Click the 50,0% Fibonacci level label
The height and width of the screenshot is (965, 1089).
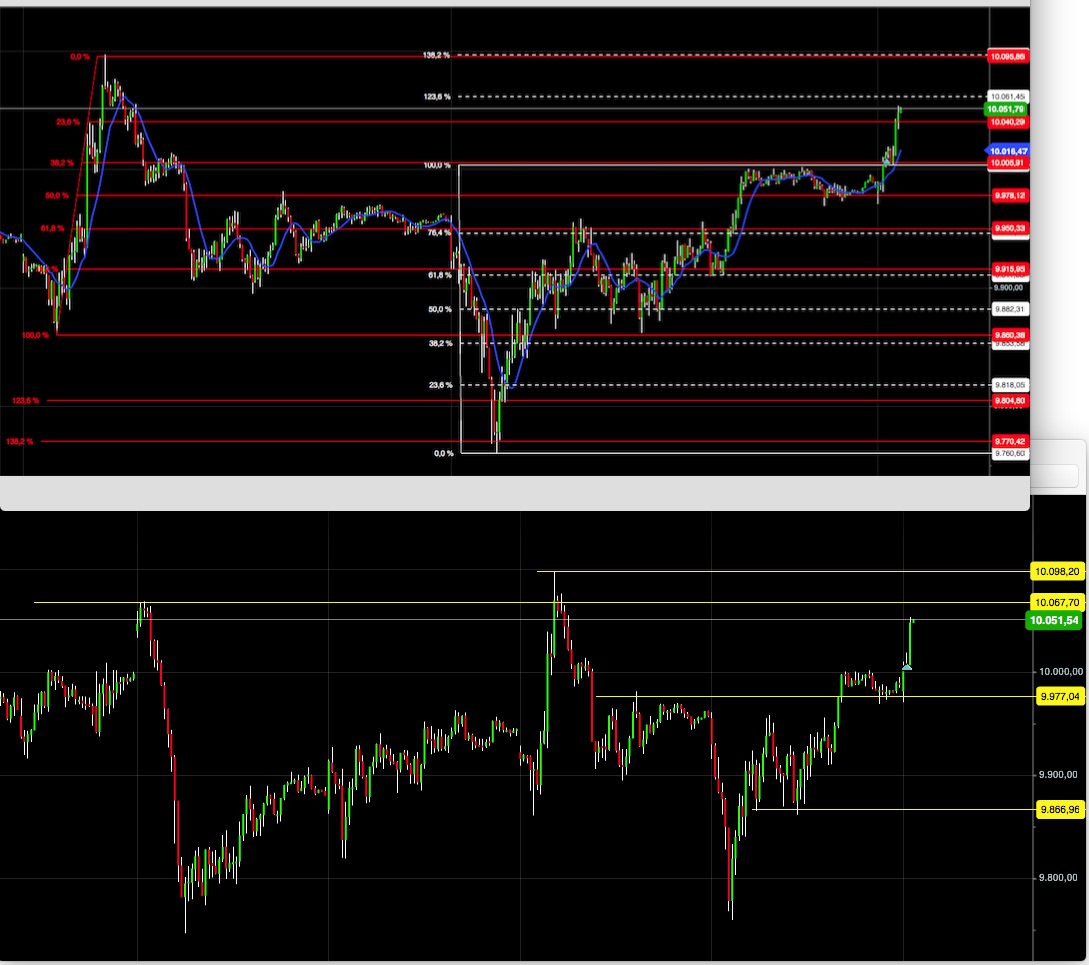point(58,196)
